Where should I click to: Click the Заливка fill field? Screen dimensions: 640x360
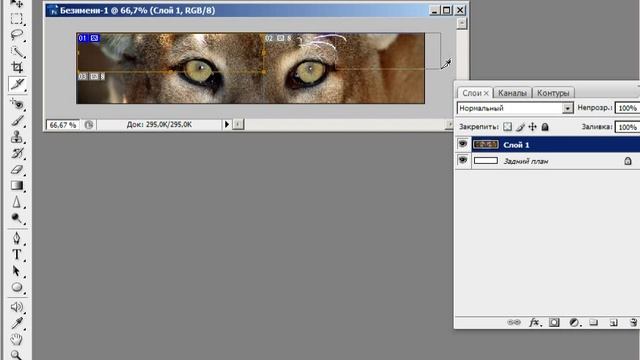(627, 127)
